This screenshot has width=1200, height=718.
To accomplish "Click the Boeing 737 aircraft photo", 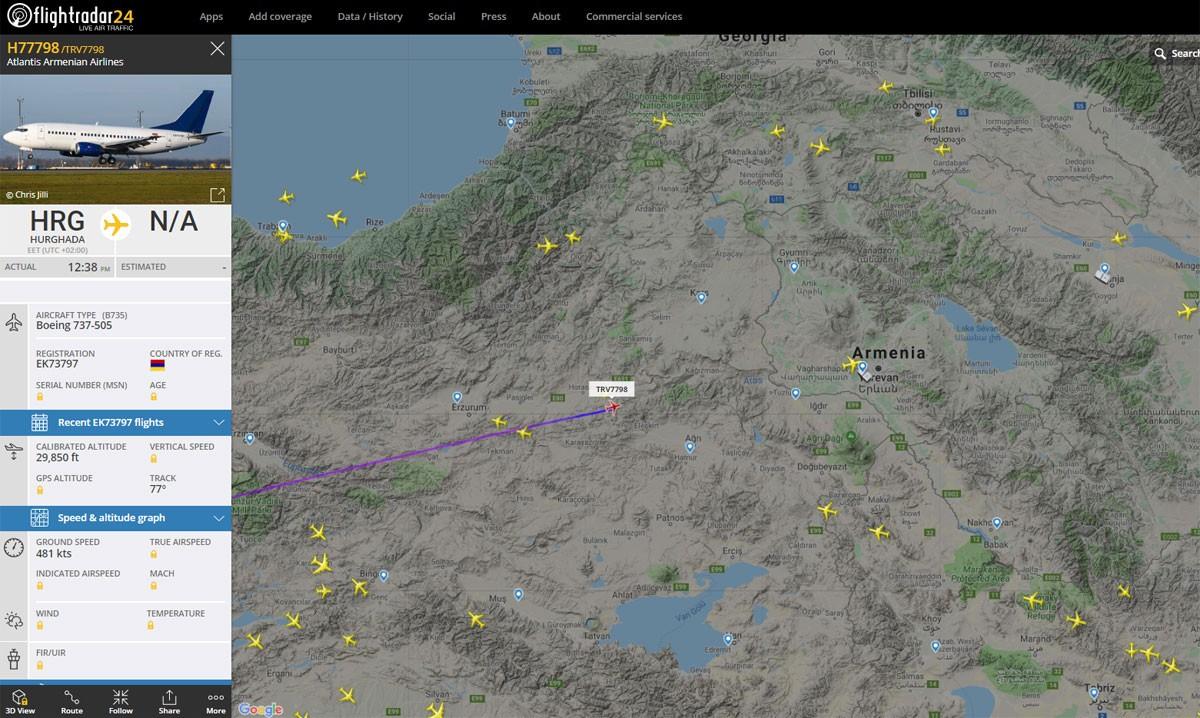I will coord(115,138).
